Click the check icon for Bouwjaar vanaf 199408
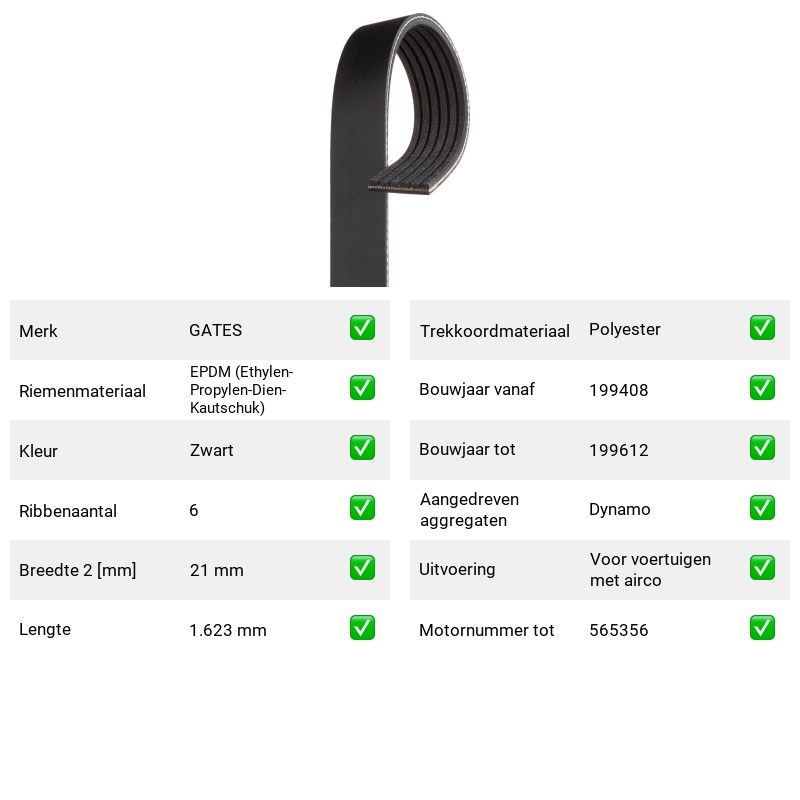The height and width of the screenshot is (800, 800). point(762,388)
